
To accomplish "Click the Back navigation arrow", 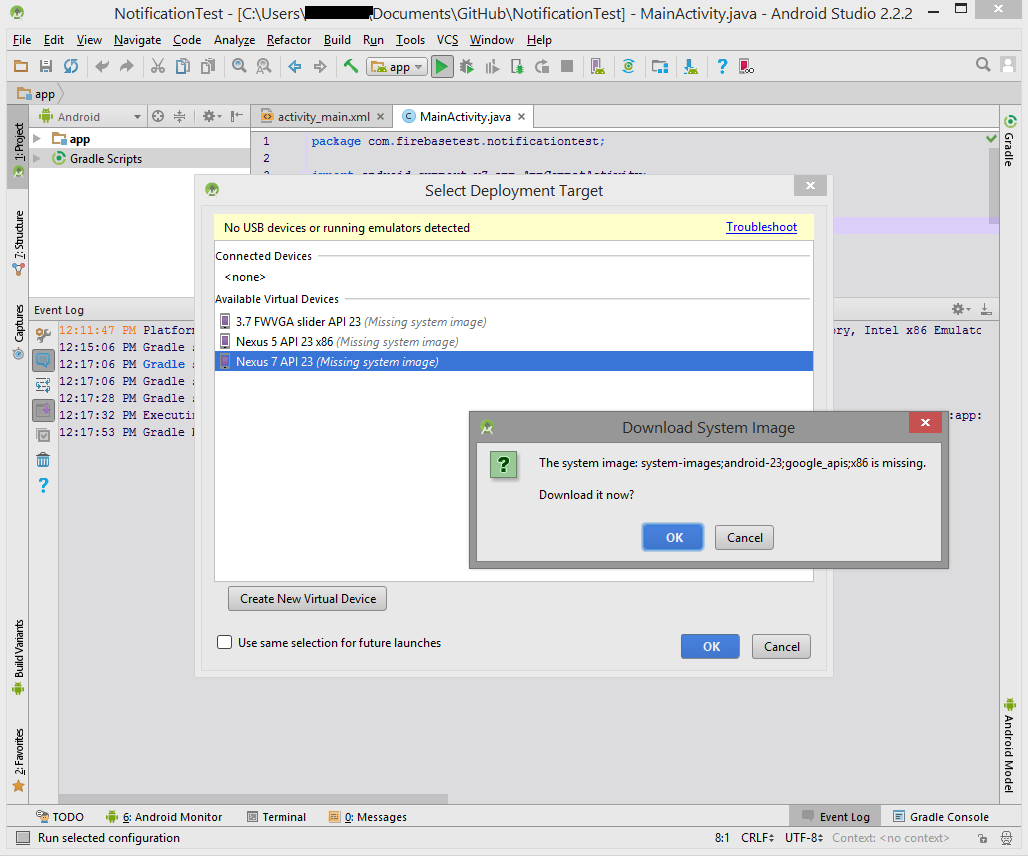I will (x=295, y=66).
